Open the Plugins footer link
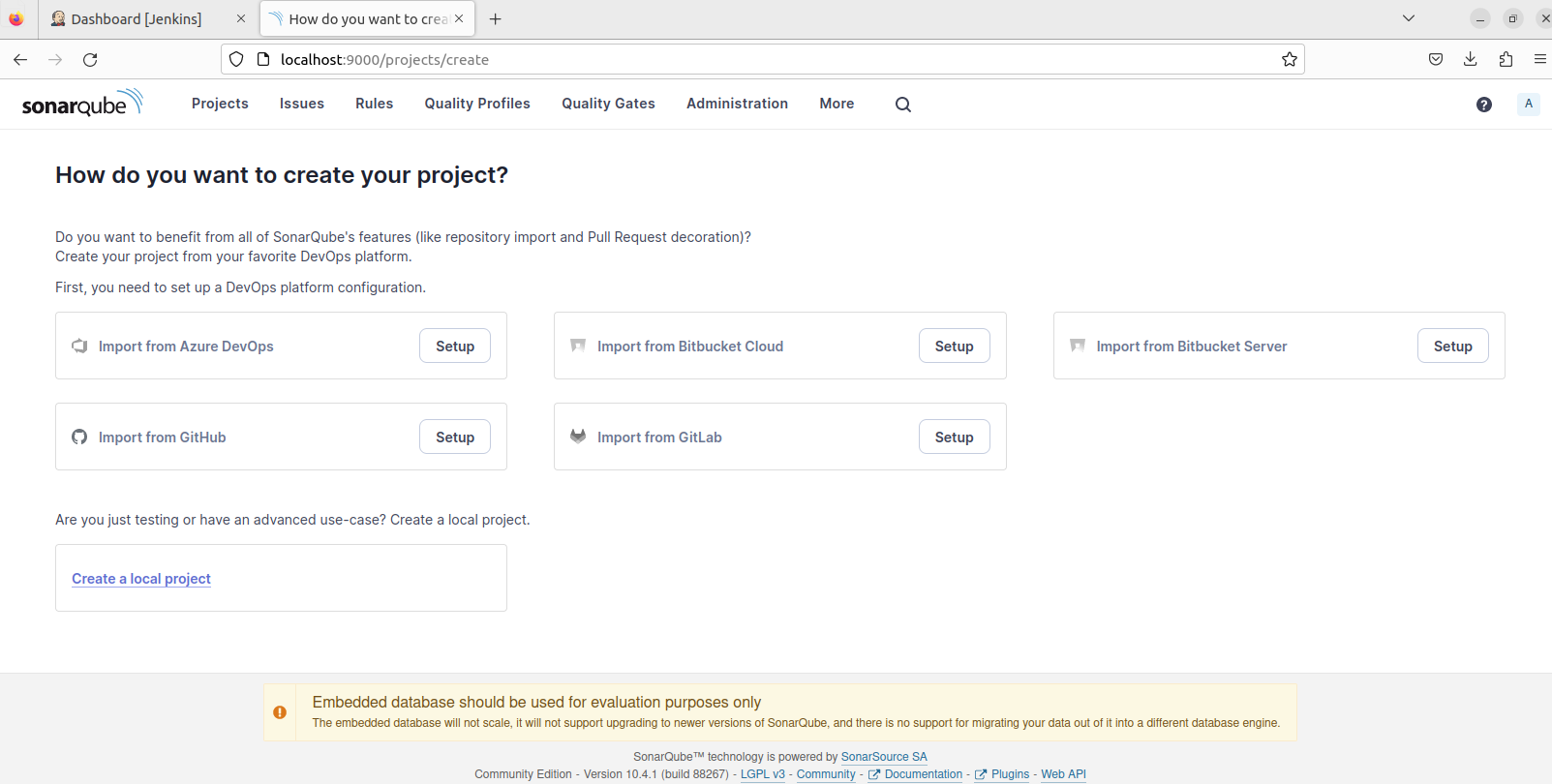1552x784 pixels. (x=1002, y=774)
